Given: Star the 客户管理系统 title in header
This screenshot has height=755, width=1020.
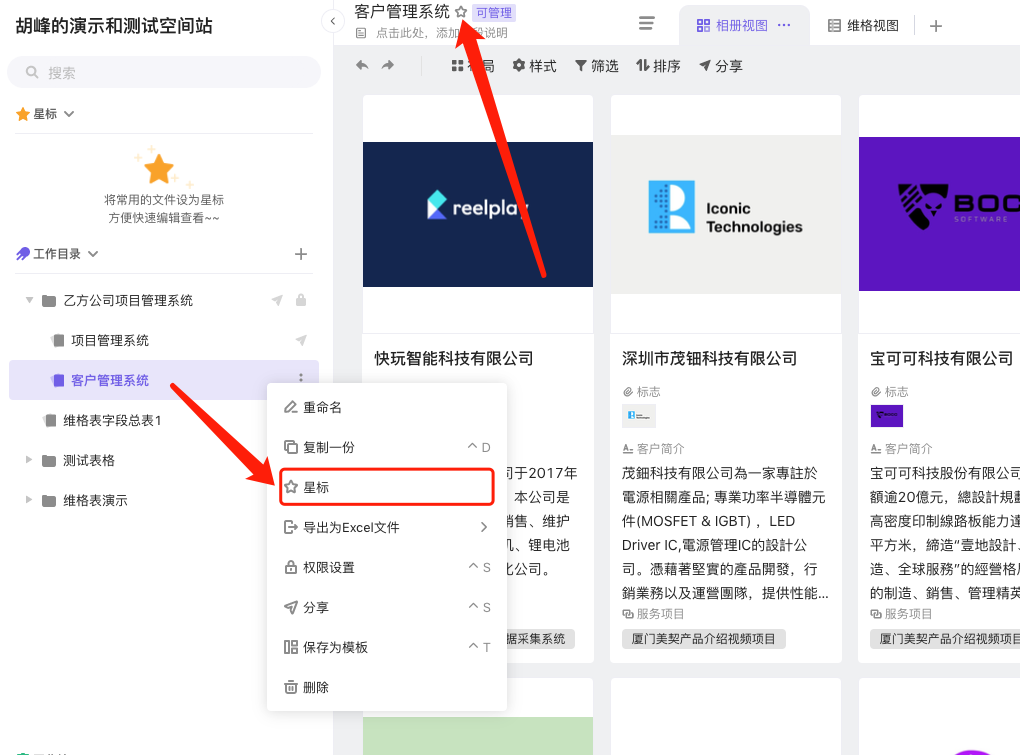Looking at the screenshot, I should [x=461, y=12].
